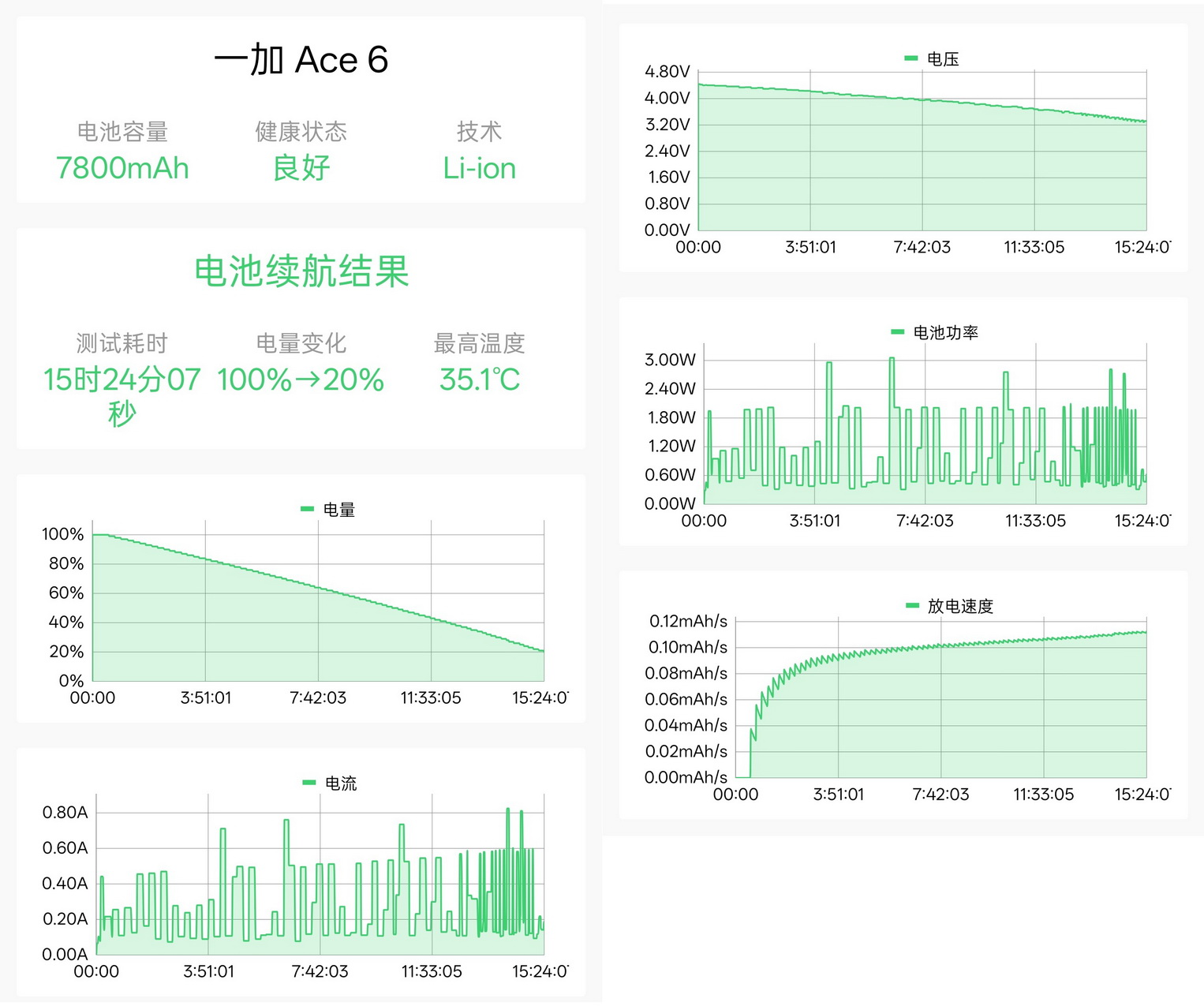Image resolution: width=1204 pixels, height=1006 pixels.
Task: Click the Li-ion technology label
Action: (x=479, y=168)
